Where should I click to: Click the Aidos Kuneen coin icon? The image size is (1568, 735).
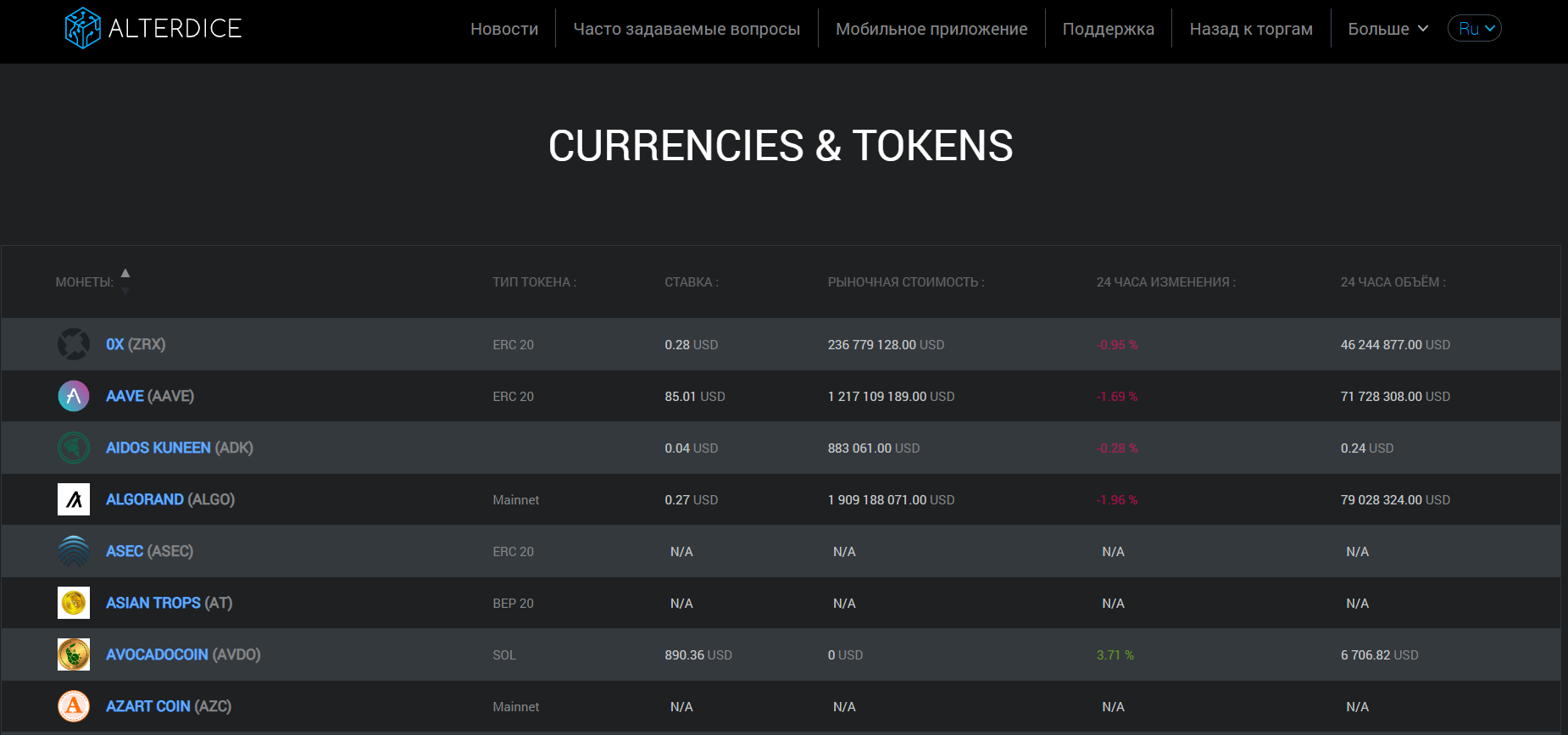click(74, 448)
